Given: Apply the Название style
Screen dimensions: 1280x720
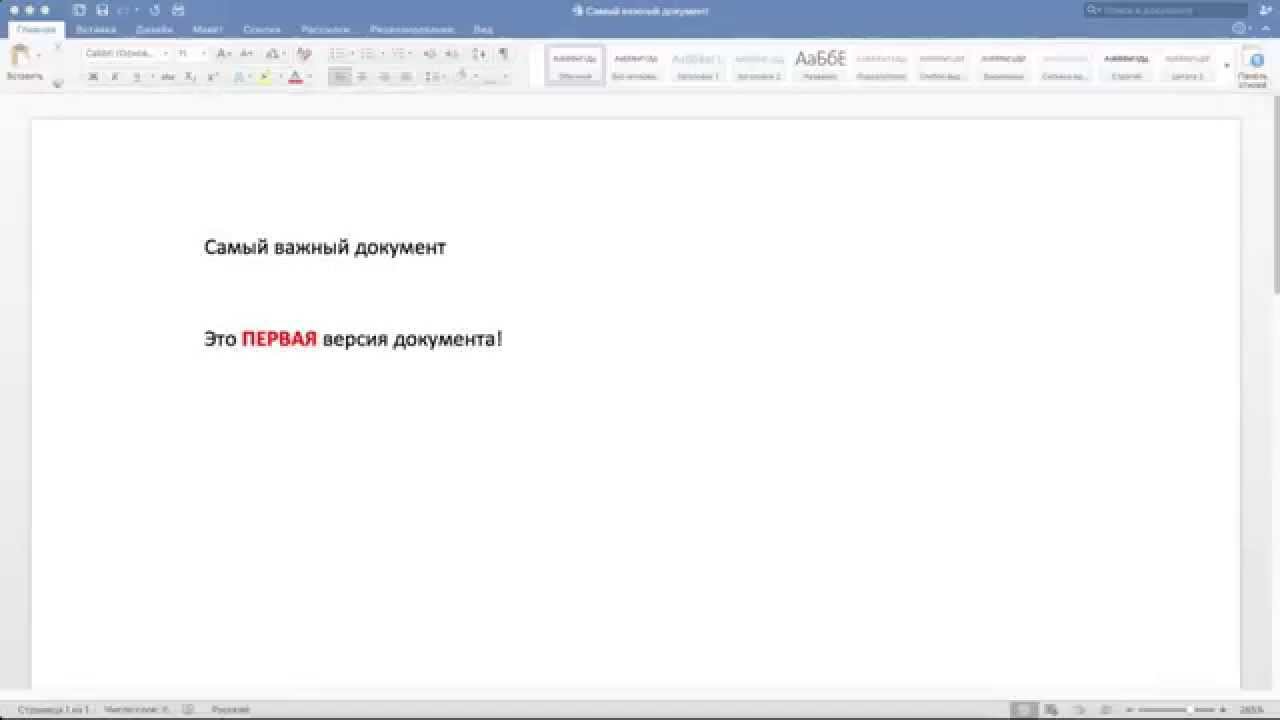Looking at the screenshot, I should (820, 66).
